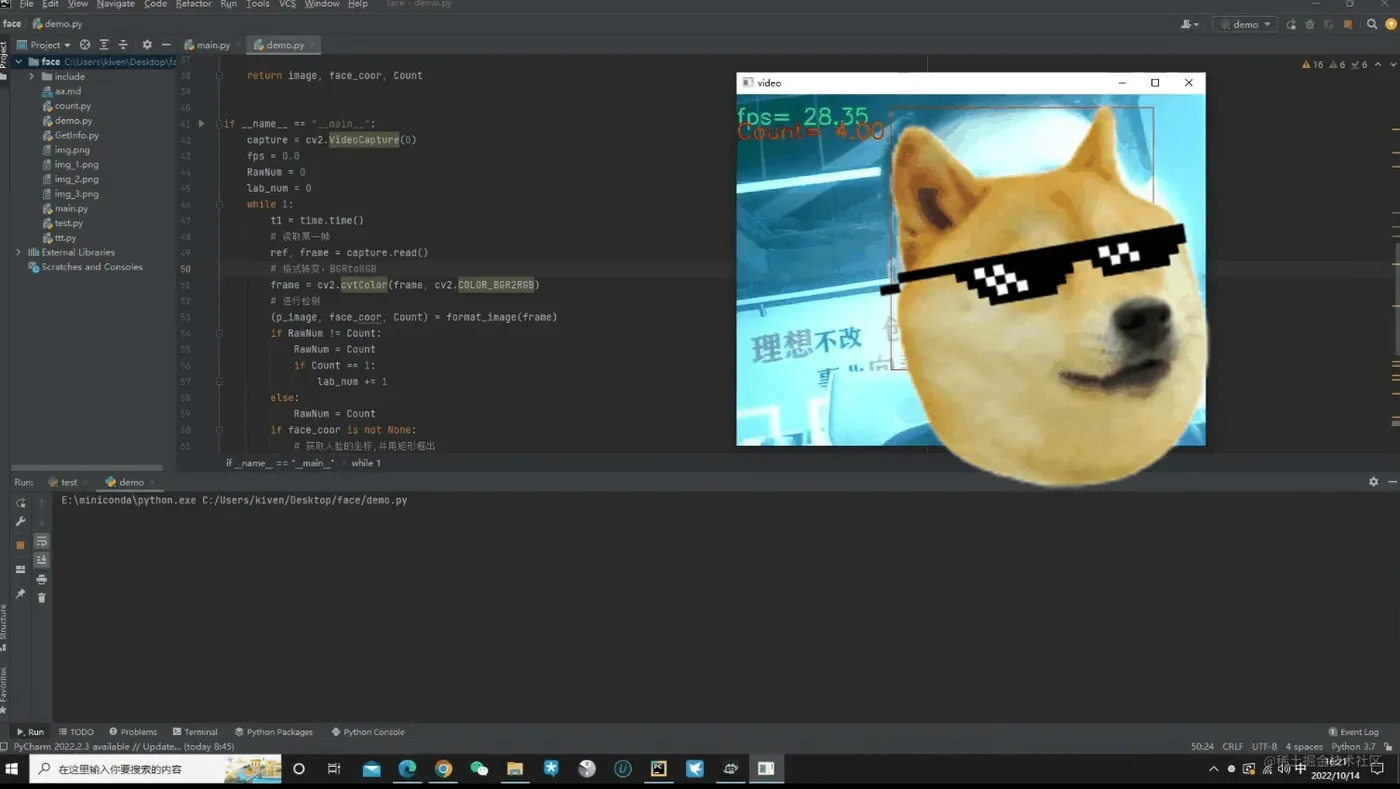Open the VCS menu
Screen dimensions: 1400x789
pos(287,4)
